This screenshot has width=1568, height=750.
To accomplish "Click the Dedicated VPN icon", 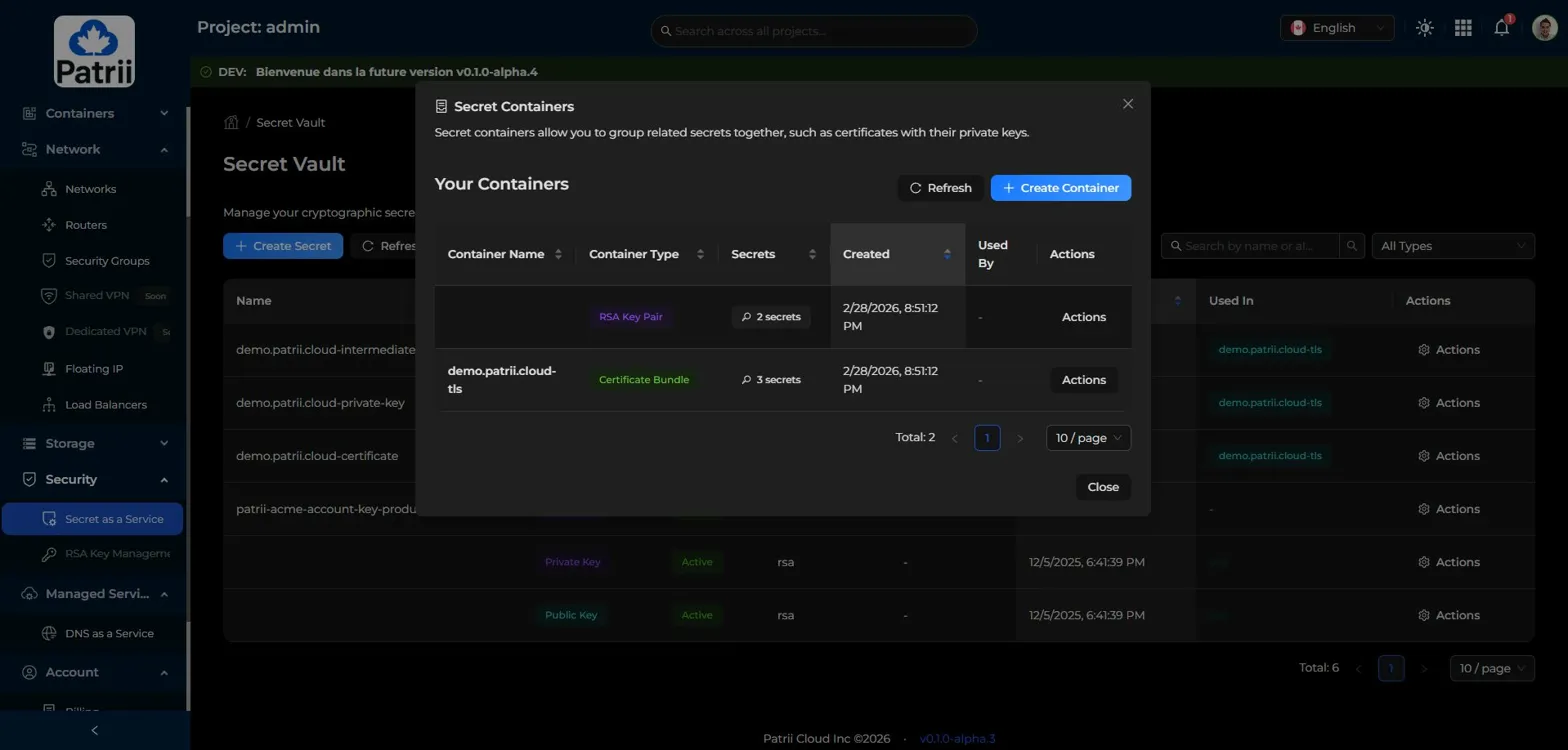I will (48, 332).
